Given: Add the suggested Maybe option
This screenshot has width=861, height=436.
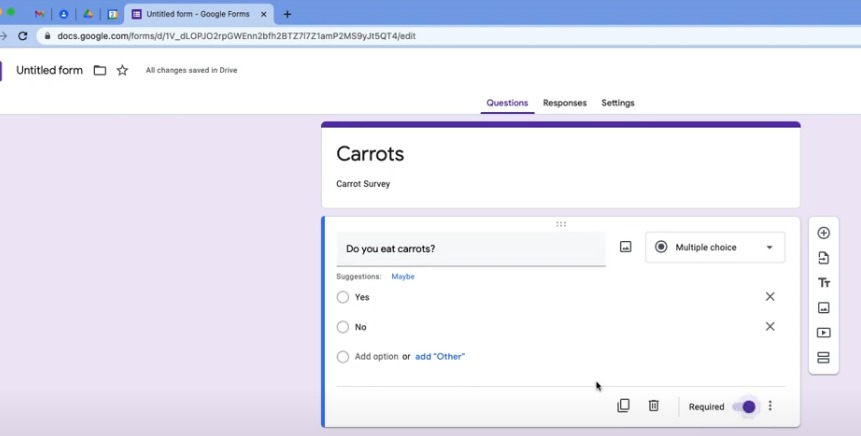Looking at the screenshot, I should [402, 277].
